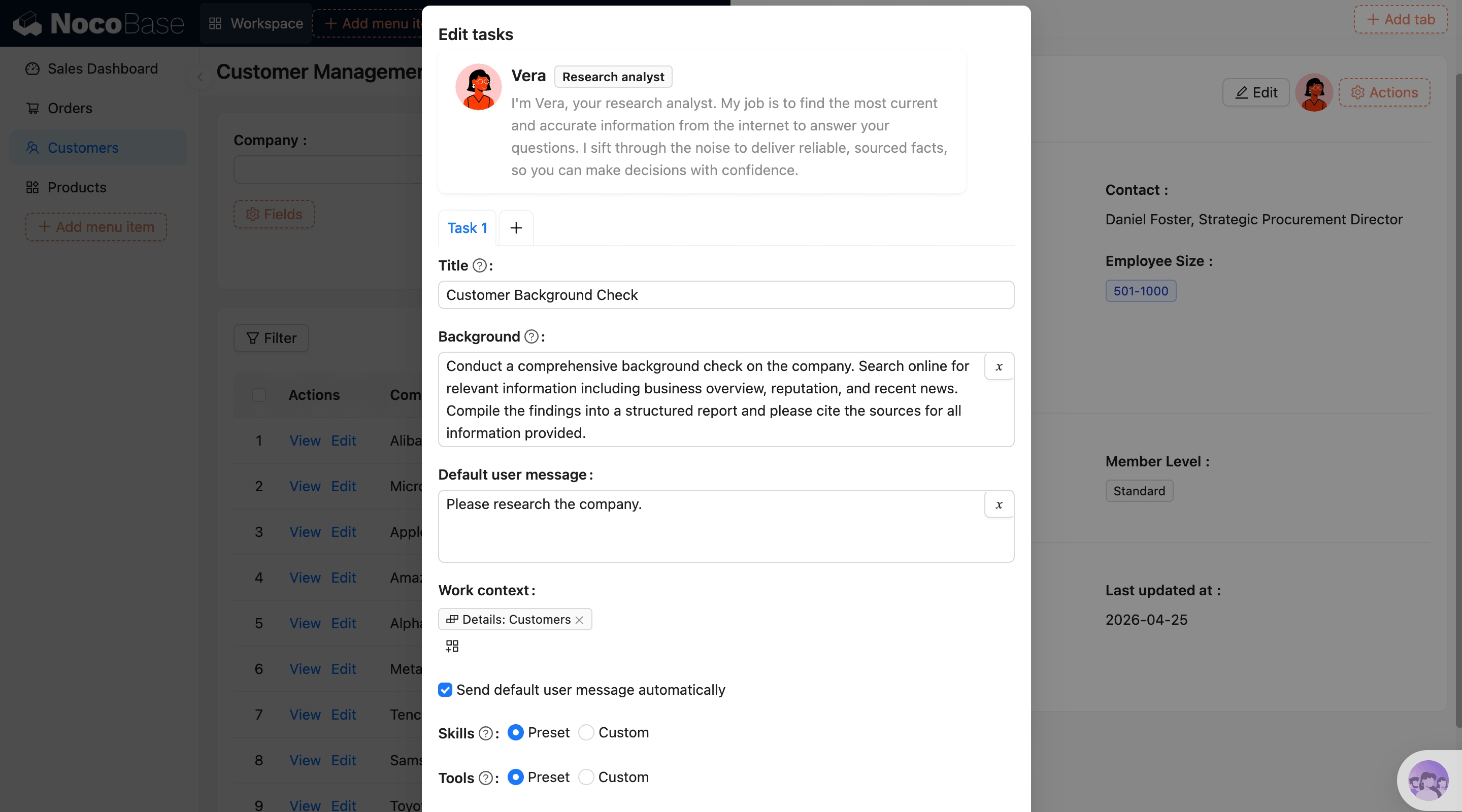Uncheck Send default user message automatically
The image size is (1462, 812).
pos(446,689)
